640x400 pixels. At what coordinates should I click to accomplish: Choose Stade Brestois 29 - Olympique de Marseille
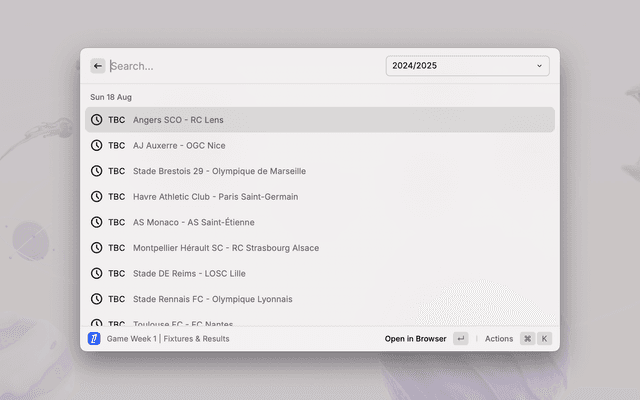point(219,171)
